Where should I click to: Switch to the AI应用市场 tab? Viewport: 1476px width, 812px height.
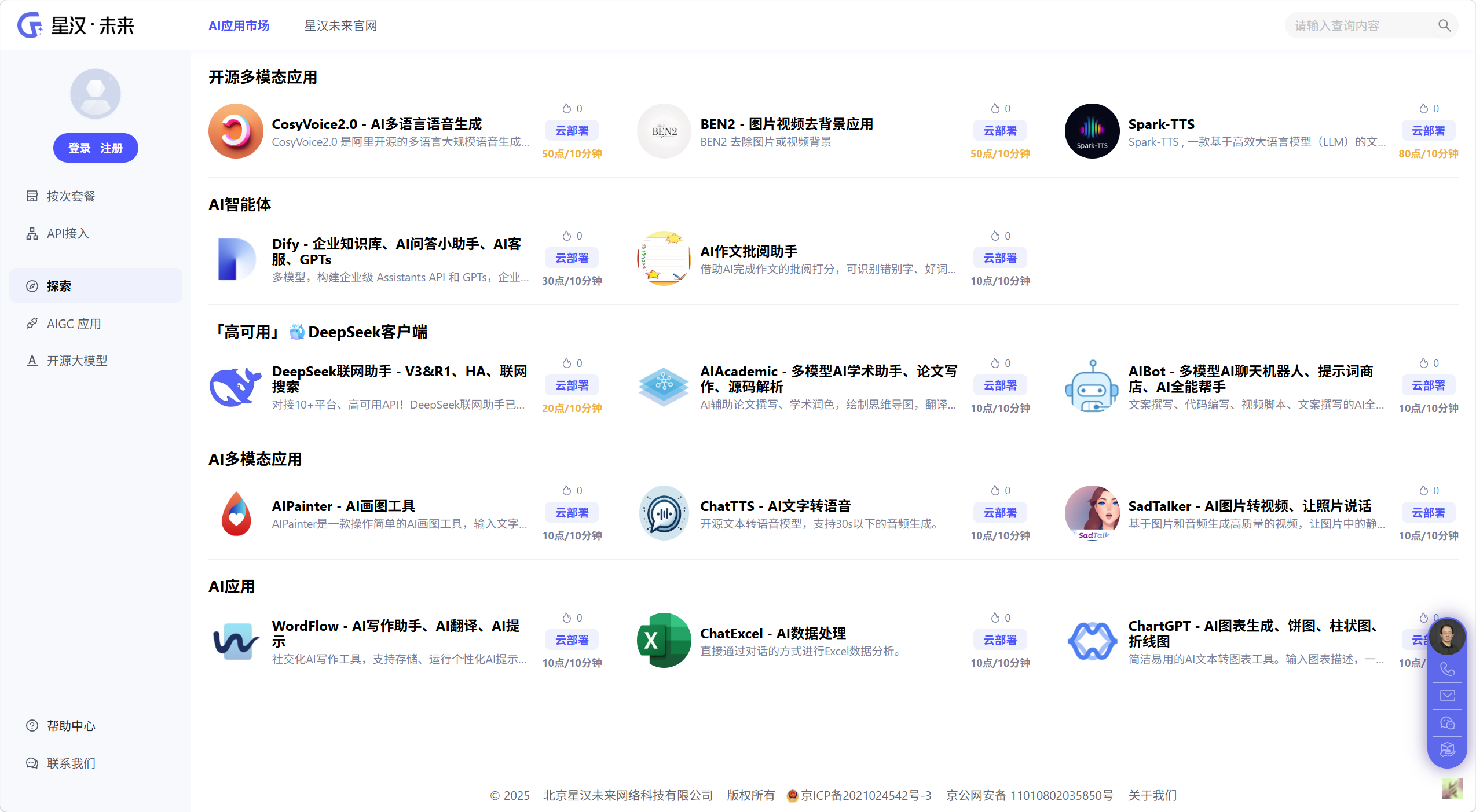[x=239, y=25]
